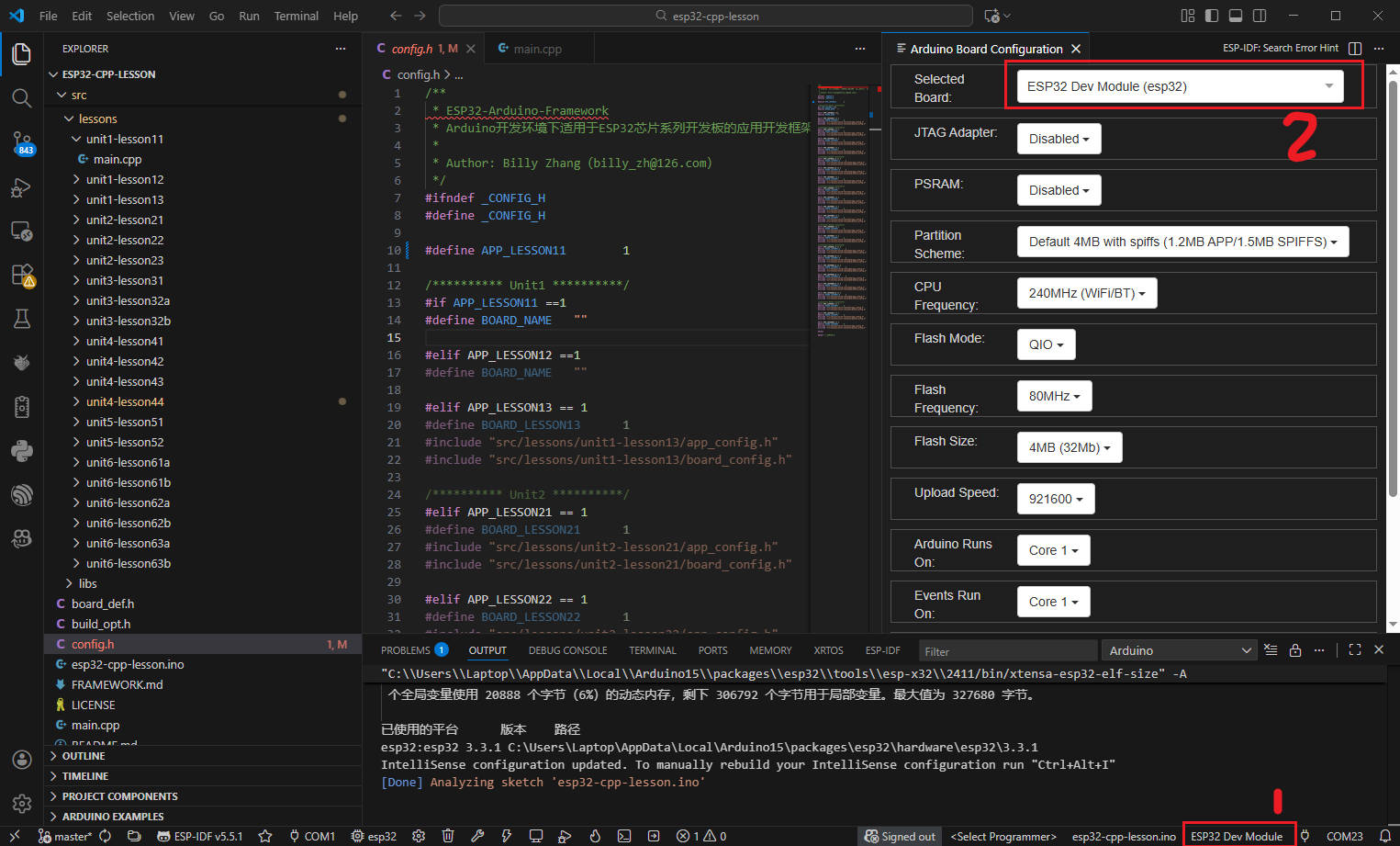Open the Extensions view in activity bar
The image size is (1400, 846).
point(21,275)
